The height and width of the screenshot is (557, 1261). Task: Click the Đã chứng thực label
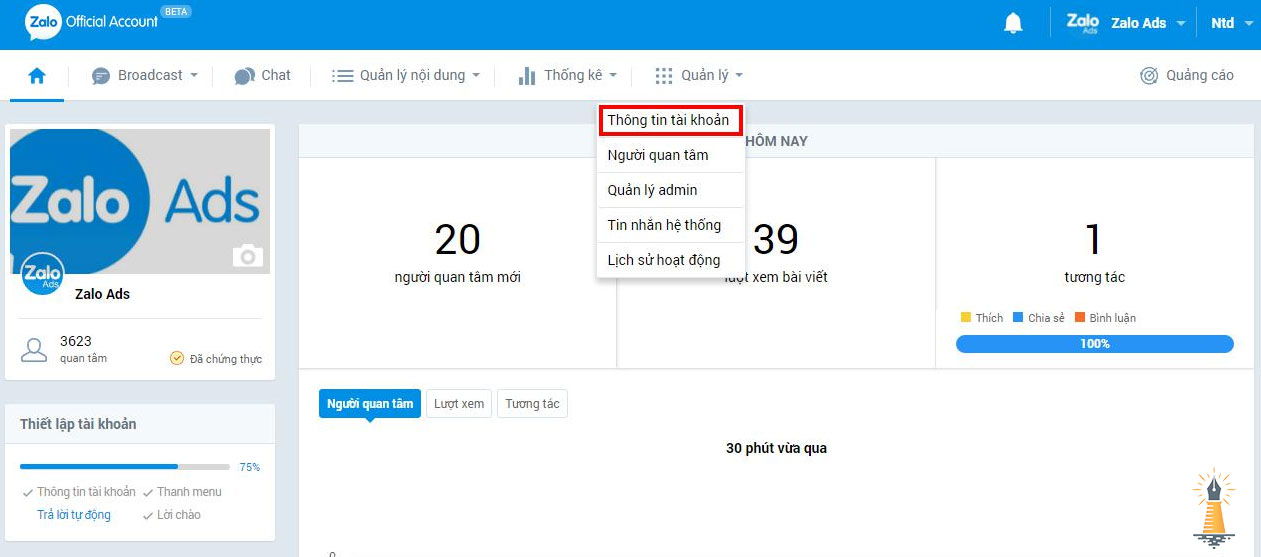(x=226, y=359)
